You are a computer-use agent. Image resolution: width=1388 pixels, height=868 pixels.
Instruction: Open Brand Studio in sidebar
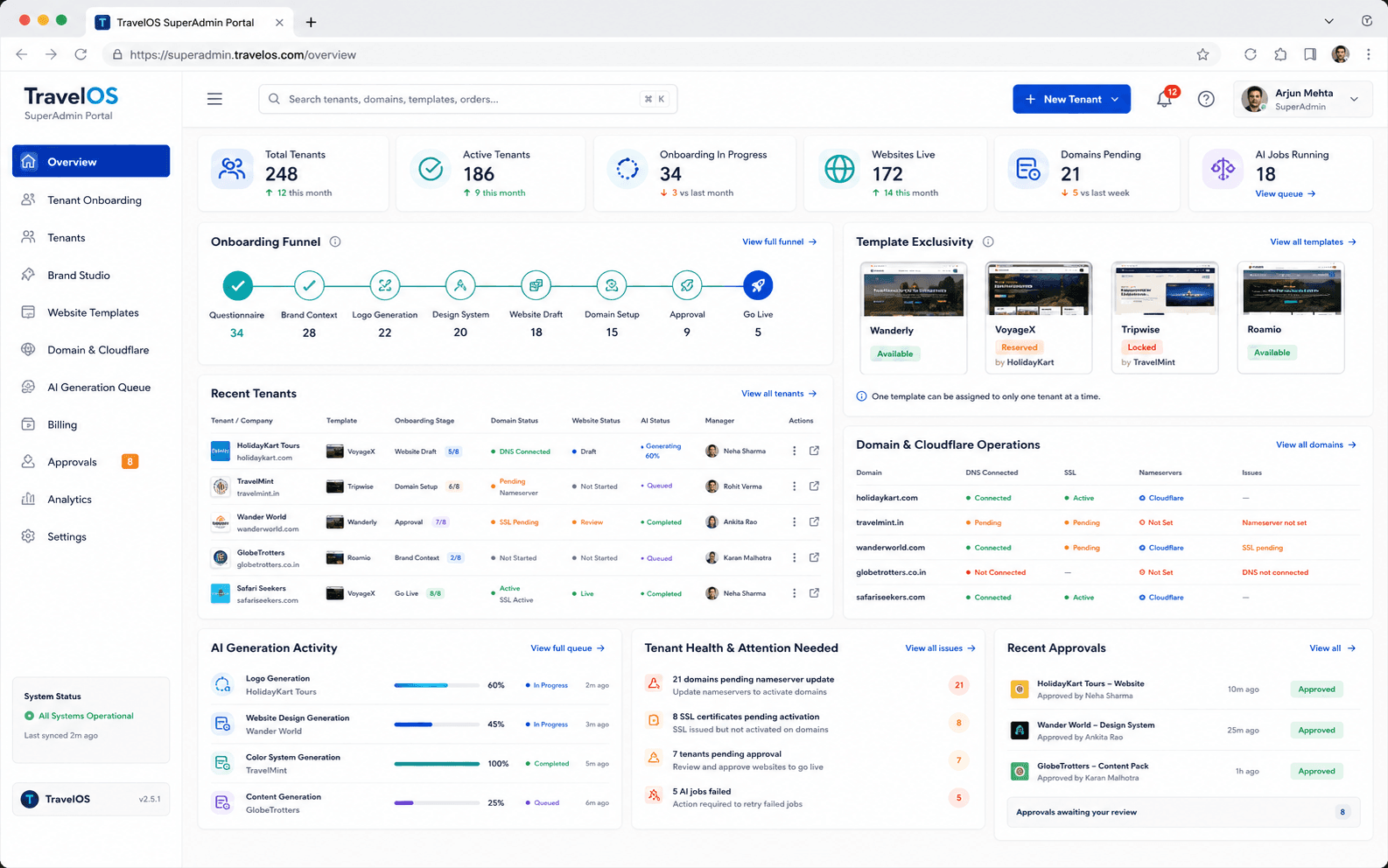click(x=91, y=275)
